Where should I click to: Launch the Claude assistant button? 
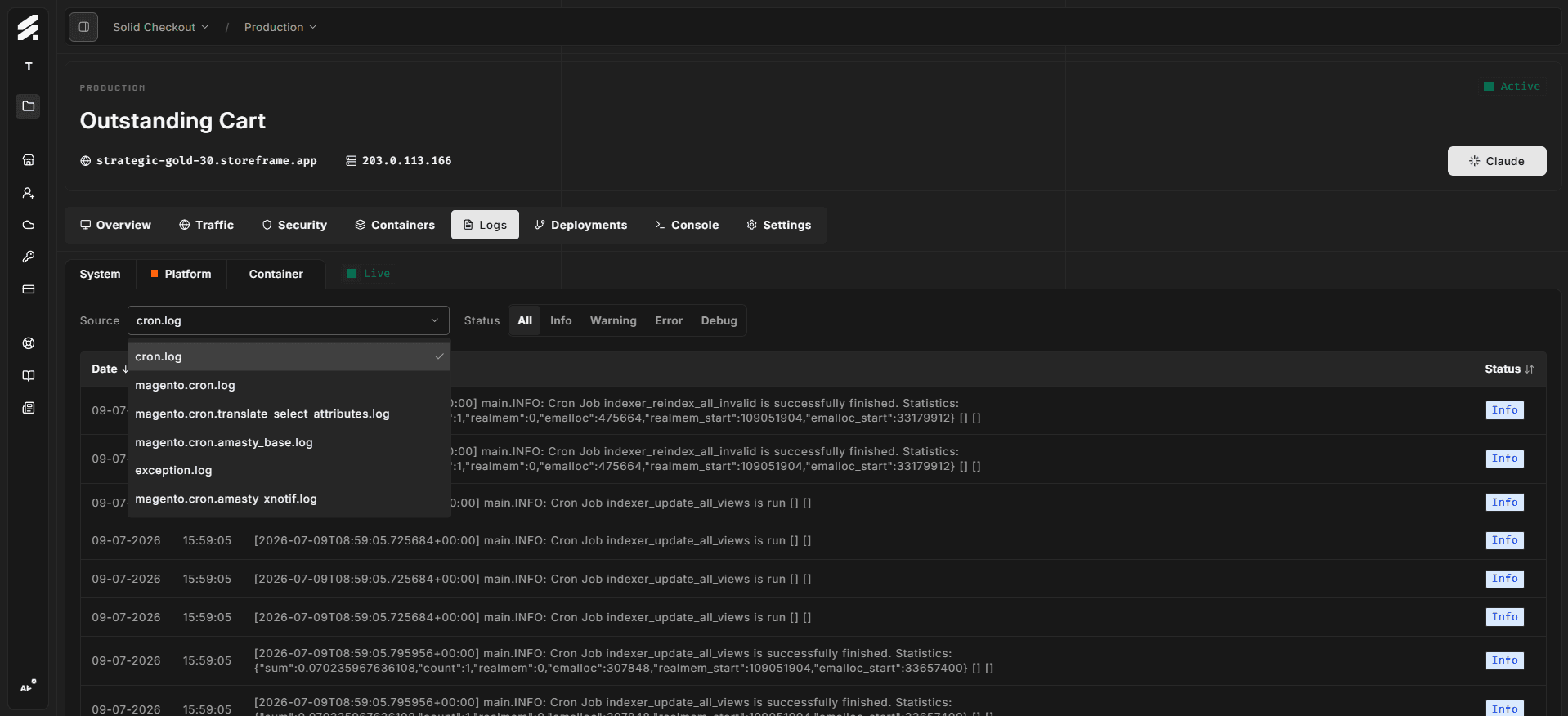point(1497,161)
